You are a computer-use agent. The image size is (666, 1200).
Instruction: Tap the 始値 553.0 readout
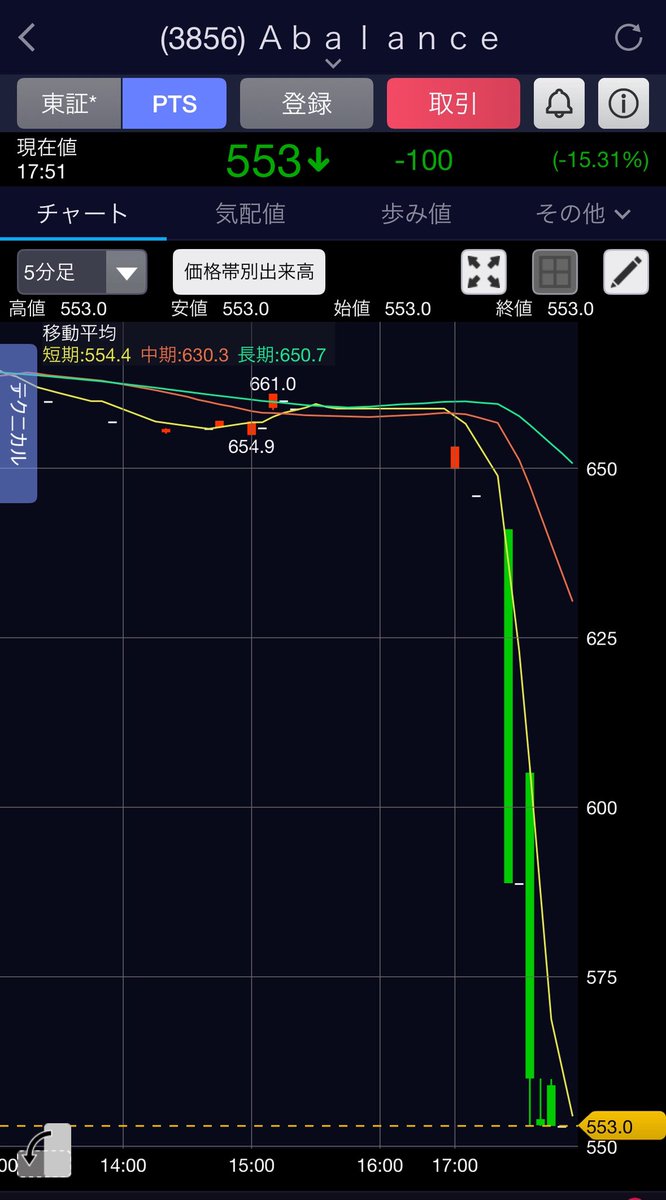pos(382,309)
